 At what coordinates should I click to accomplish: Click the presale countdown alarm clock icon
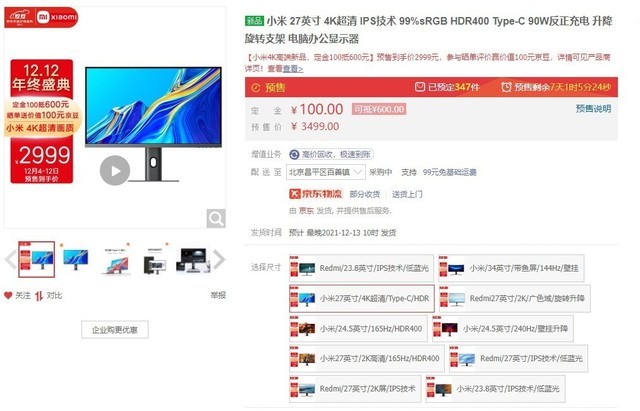pos(506,87)
